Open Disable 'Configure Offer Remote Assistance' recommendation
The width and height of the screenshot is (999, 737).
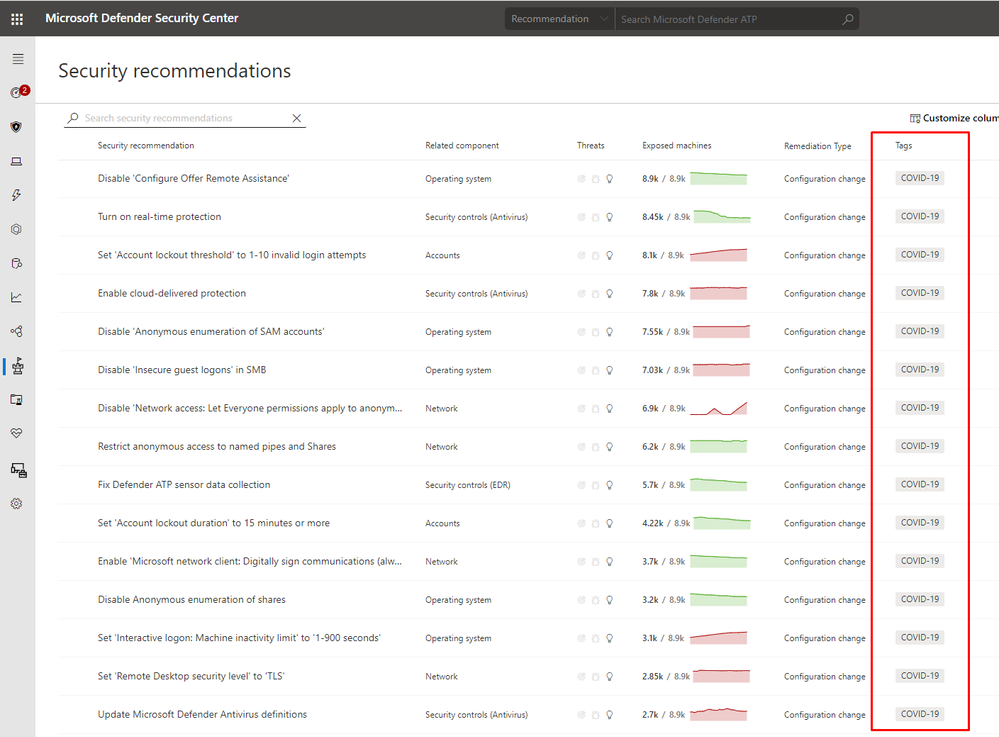click(193, 178)
